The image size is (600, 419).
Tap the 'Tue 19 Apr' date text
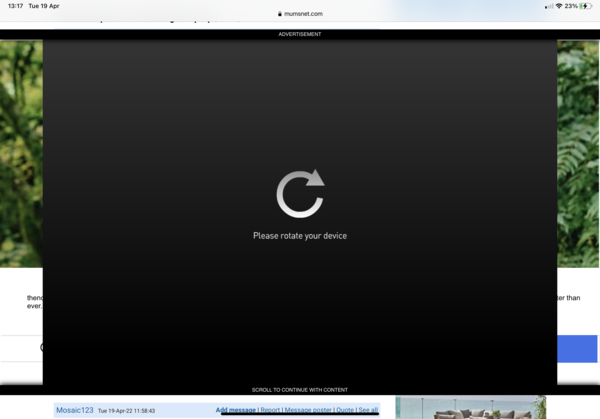pyautogui.click(x=44, y=6)
